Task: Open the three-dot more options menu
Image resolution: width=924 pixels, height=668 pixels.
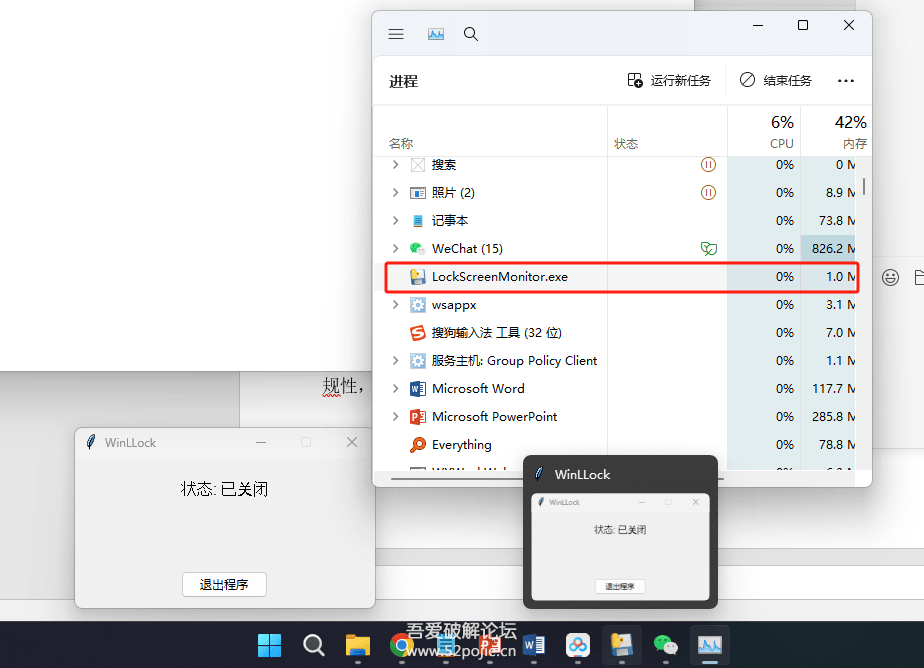Action: pos(846,81)
